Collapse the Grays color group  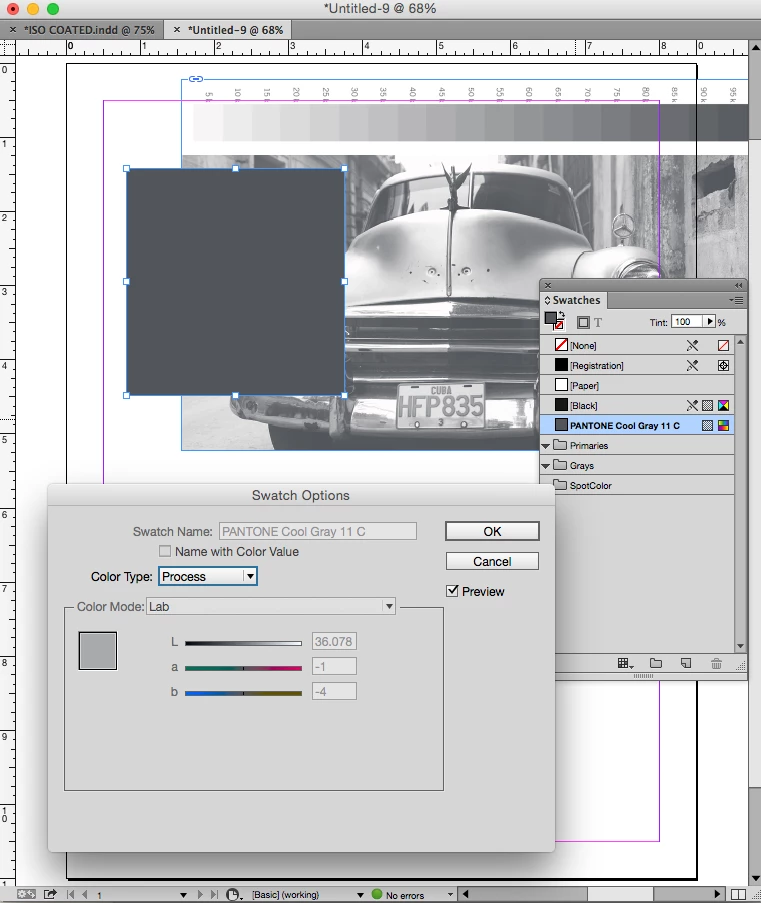[546, 466]
